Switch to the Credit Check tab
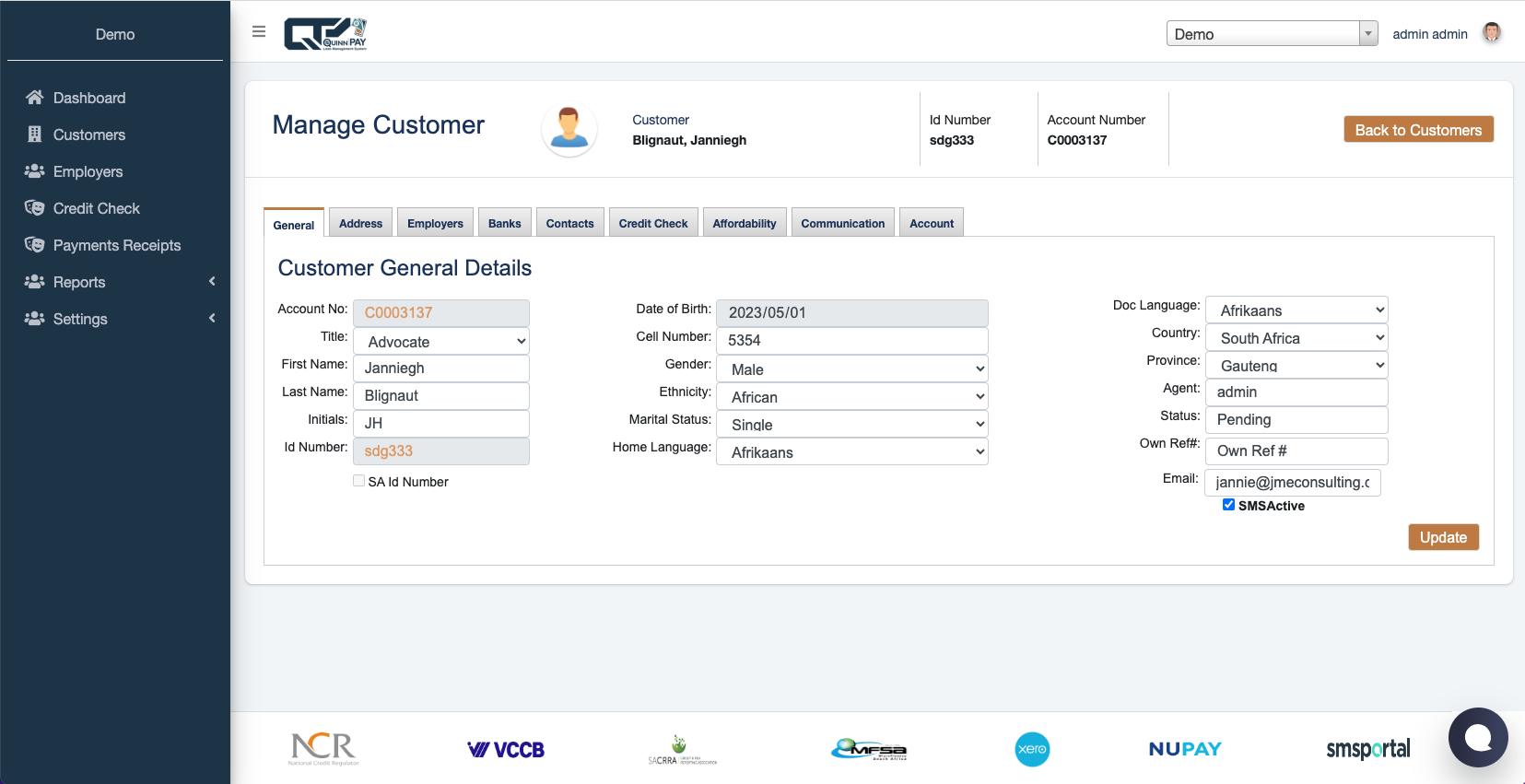The image size is (1525, 784). [x=653, y=223]
